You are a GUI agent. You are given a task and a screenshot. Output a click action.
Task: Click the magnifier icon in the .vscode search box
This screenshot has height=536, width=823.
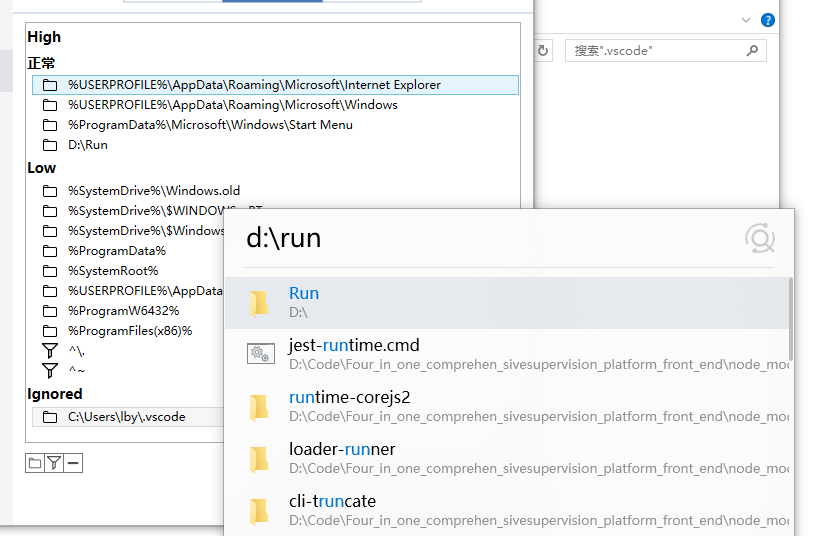click(x=752, y=50)
